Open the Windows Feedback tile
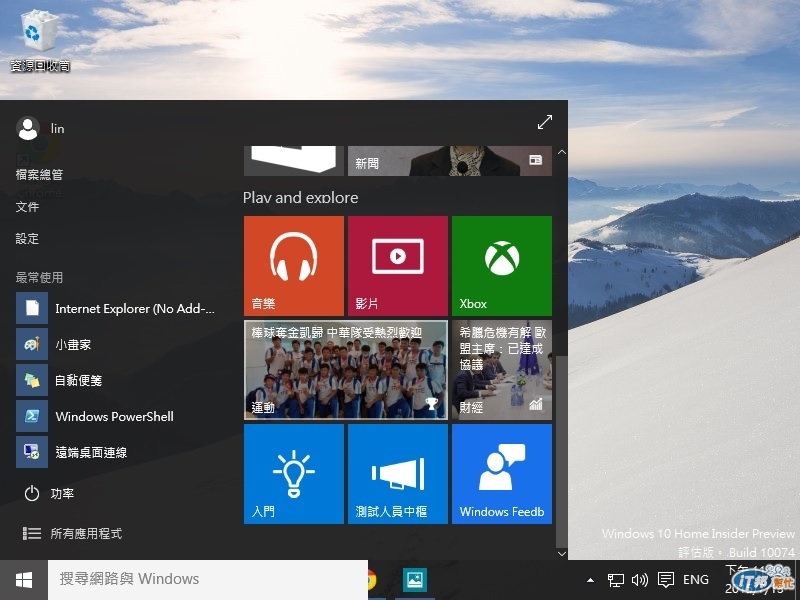800x600 pixels. point(502,474)
